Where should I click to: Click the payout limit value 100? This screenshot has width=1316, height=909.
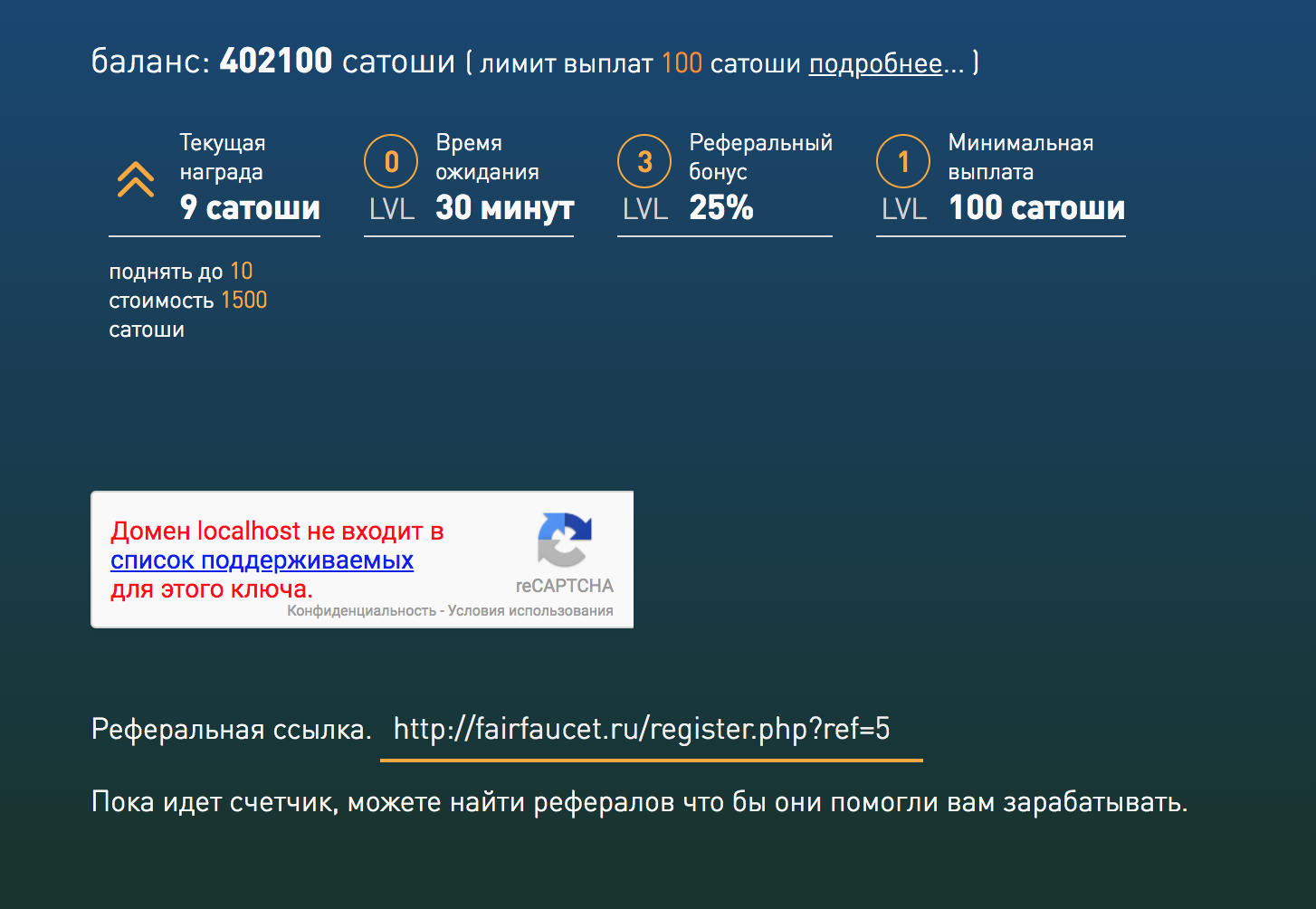point(682,63)
